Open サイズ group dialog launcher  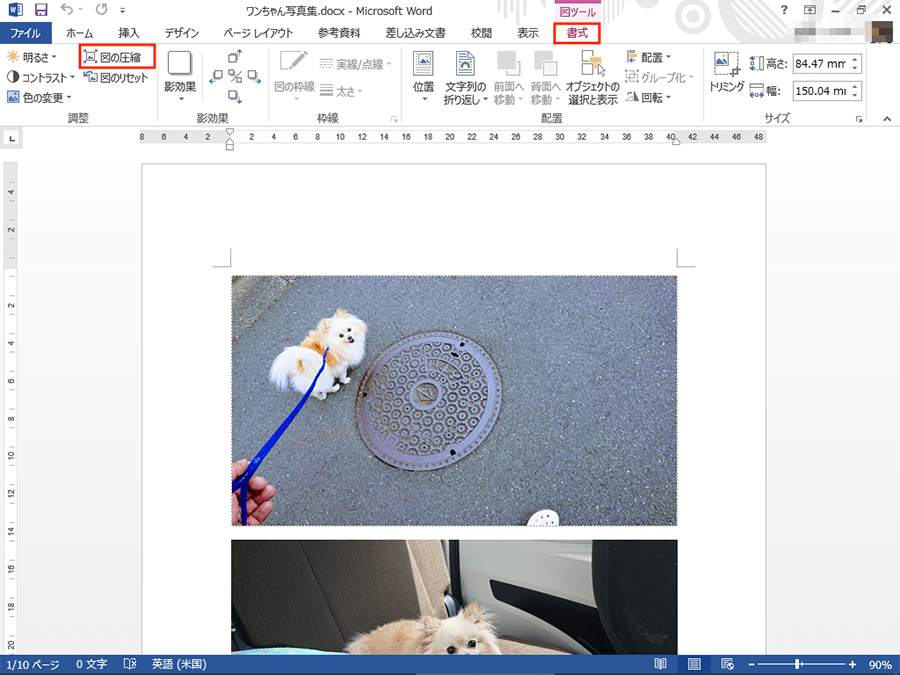pos(859,119)
